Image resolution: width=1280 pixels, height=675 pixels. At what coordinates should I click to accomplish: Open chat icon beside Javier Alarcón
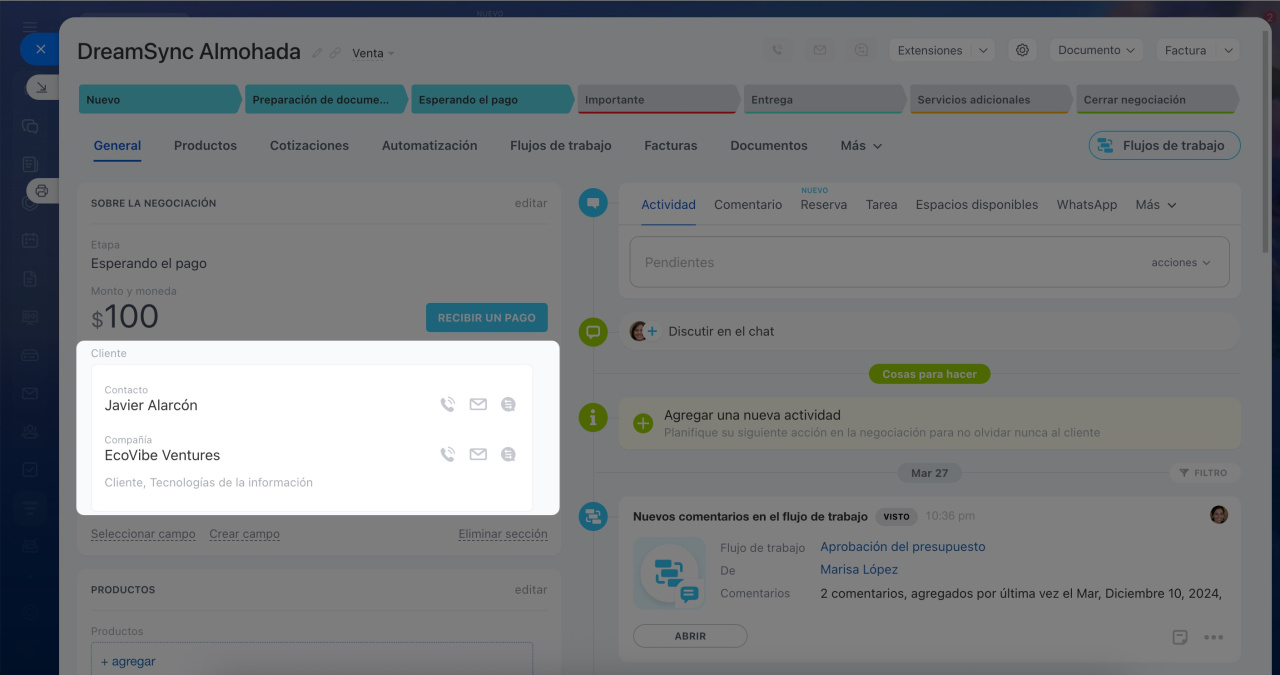point(508,405)
